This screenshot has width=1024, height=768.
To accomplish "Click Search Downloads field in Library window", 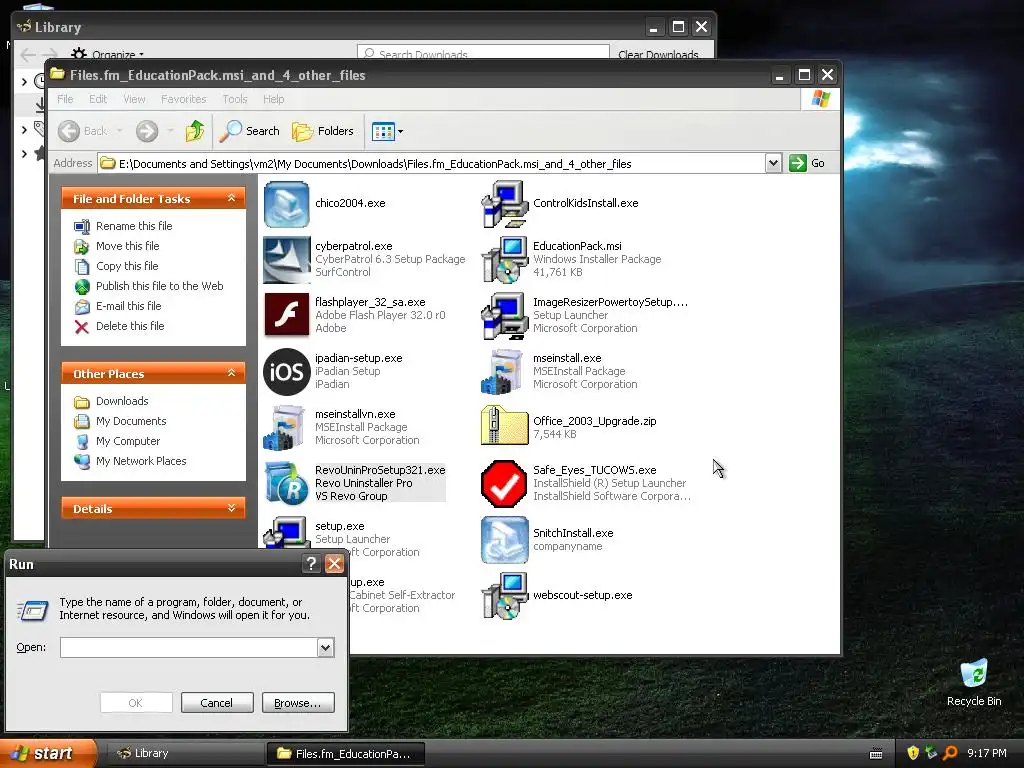I will [x=483, y=52].
